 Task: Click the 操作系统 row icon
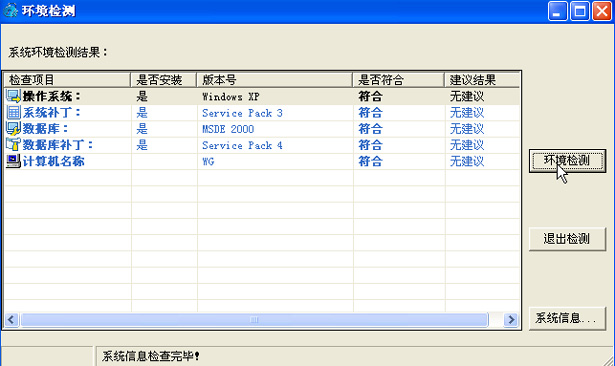click(13, 97)
